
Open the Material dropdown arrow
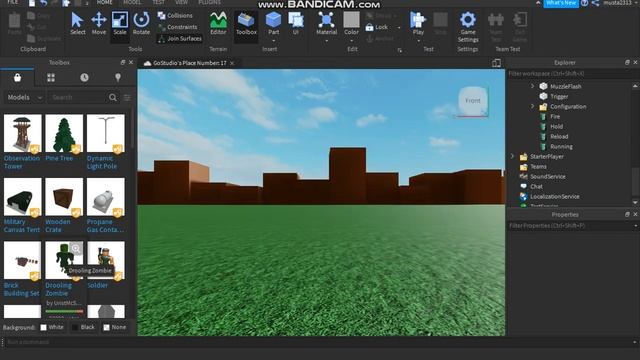pos(326,41)
